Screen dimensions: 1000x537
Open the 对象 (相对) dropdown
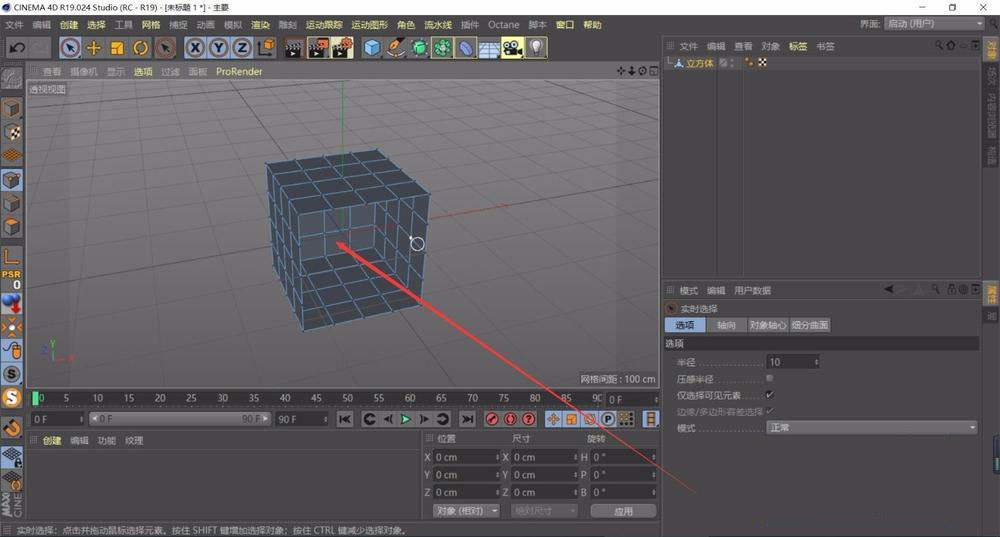(466, 511)
